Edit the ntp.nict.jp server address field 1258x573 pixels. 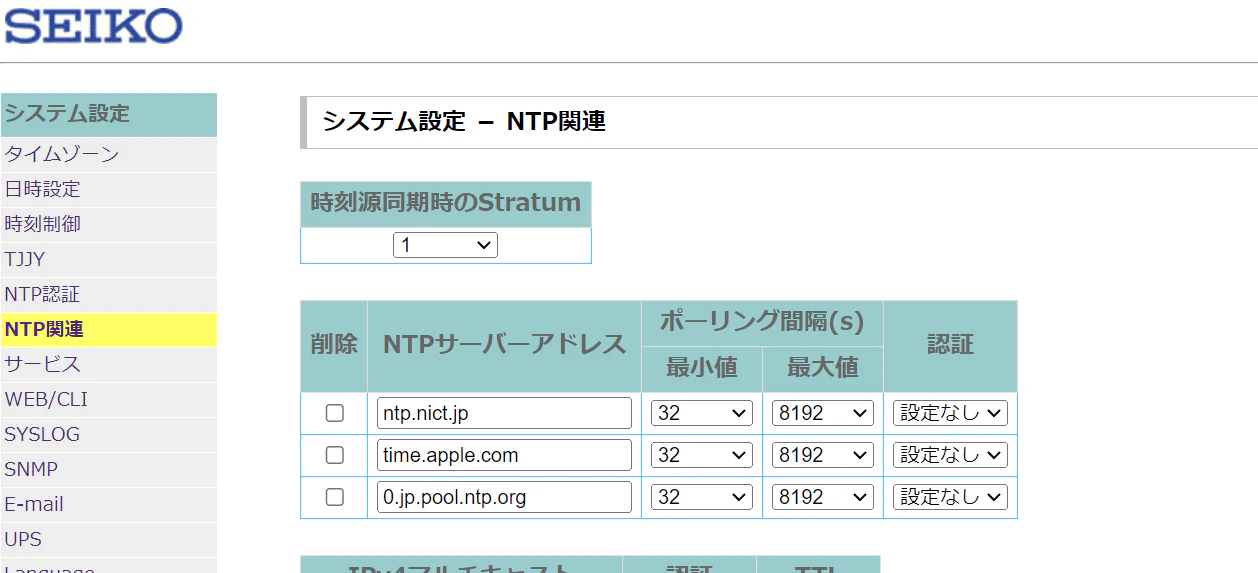point(504,413)
